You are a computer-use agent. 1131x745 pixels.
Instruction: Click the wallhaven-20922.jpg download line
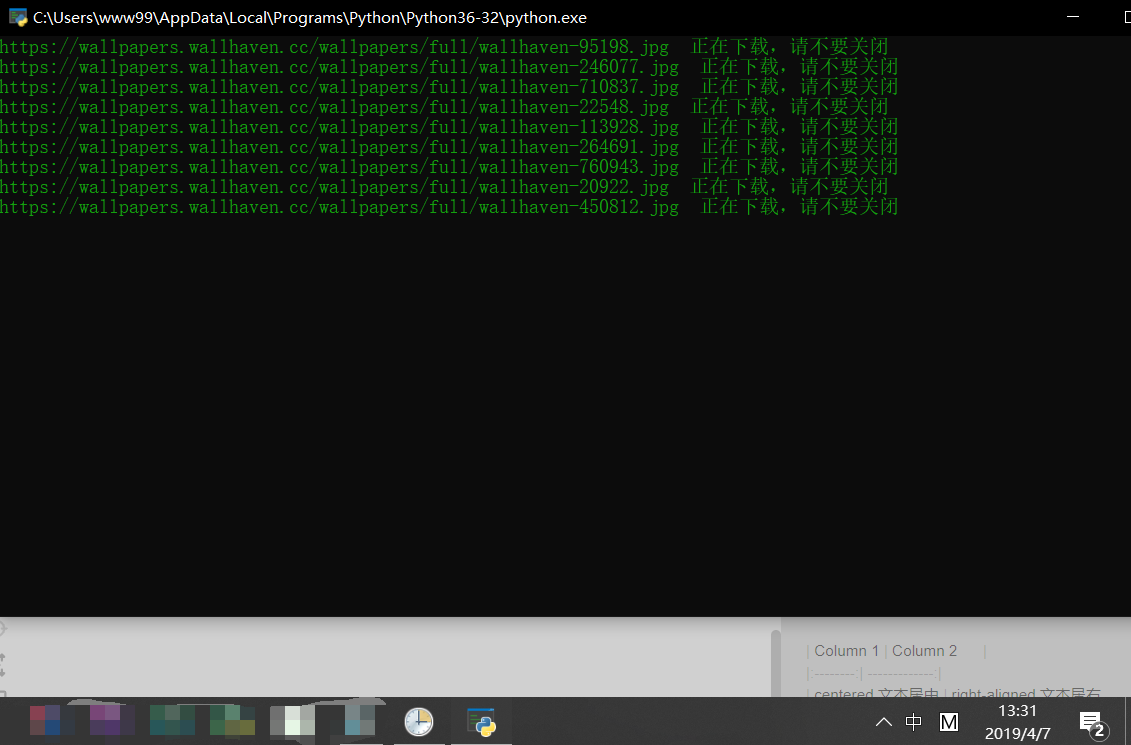(444, 188)
